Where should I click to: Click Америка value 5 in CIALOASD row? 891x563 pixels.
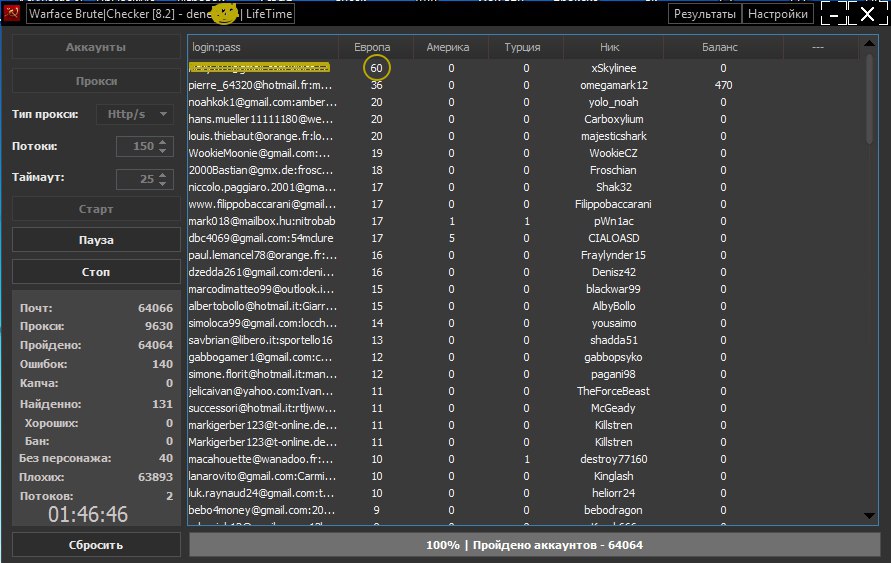[451, 238]
